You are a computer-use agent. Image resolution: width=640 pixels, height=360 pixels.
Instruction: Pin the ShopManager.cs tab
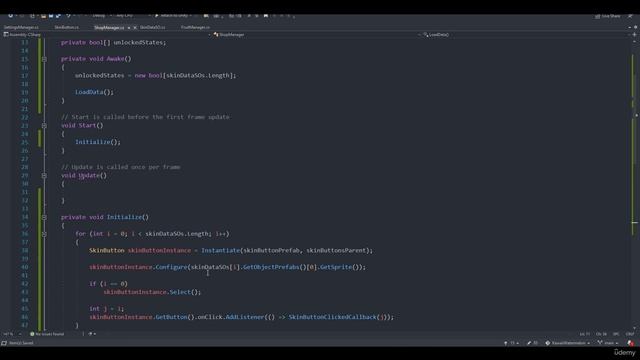[129, 28]
